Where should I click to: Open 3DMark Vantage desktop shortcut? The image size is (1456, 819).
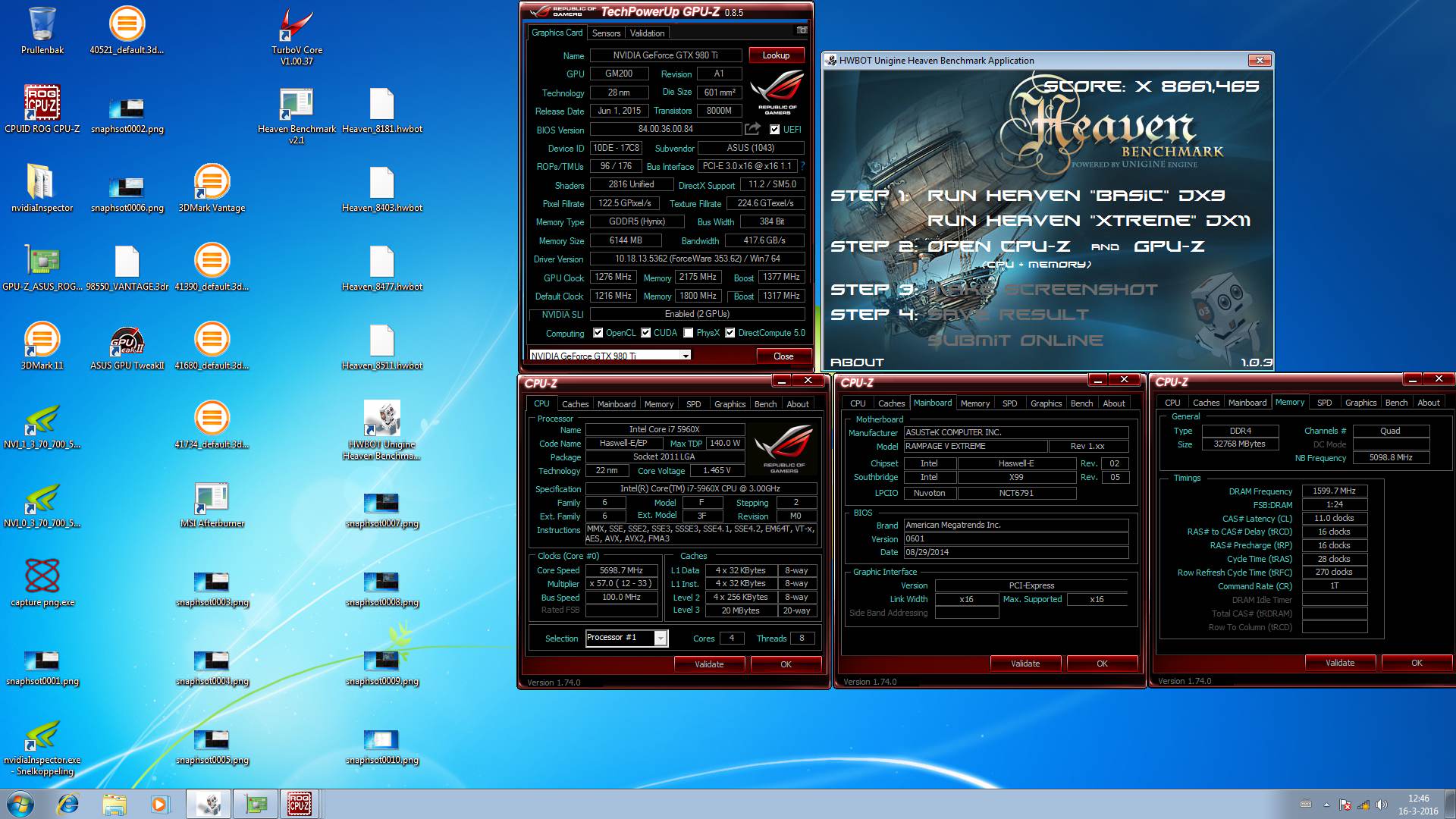pyautogui.click(x=212, y=188)
